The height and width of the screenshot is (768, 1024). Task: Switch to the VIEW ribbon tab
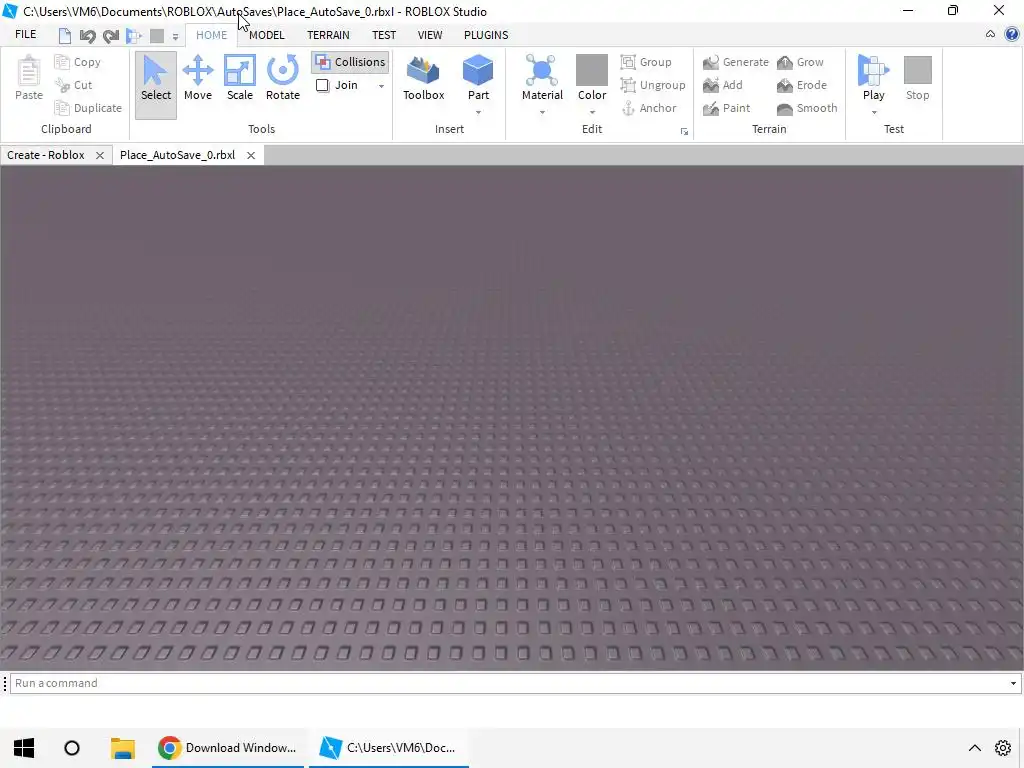coord(430,35)
